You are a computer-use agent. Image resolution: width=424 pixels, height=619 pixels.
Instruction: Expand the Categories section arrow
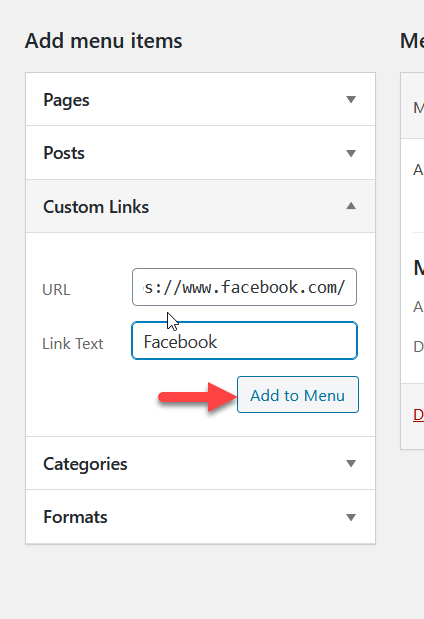(x=351, y=463)
